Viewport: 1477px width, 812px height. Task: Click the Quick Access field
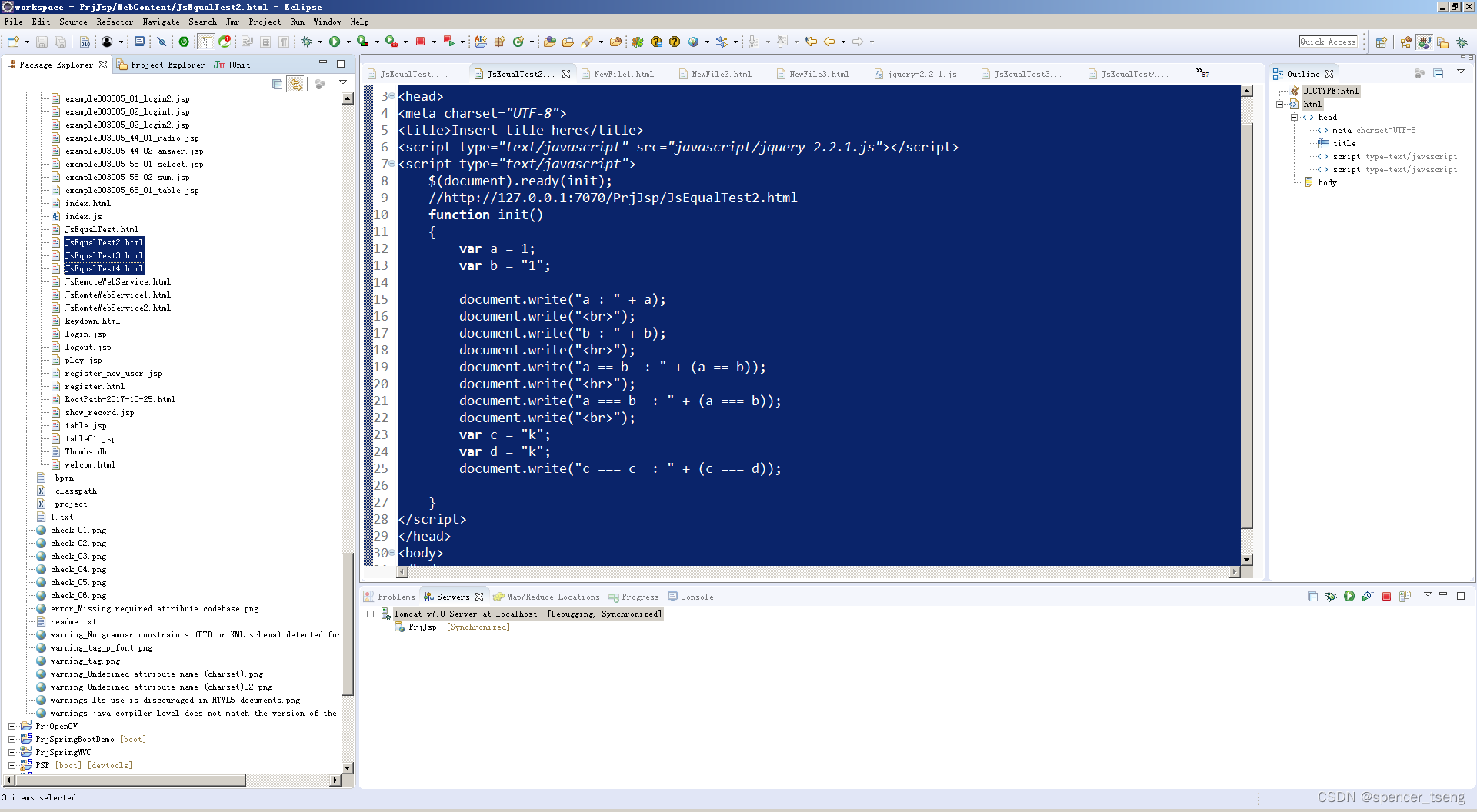tap(1329, 42)
